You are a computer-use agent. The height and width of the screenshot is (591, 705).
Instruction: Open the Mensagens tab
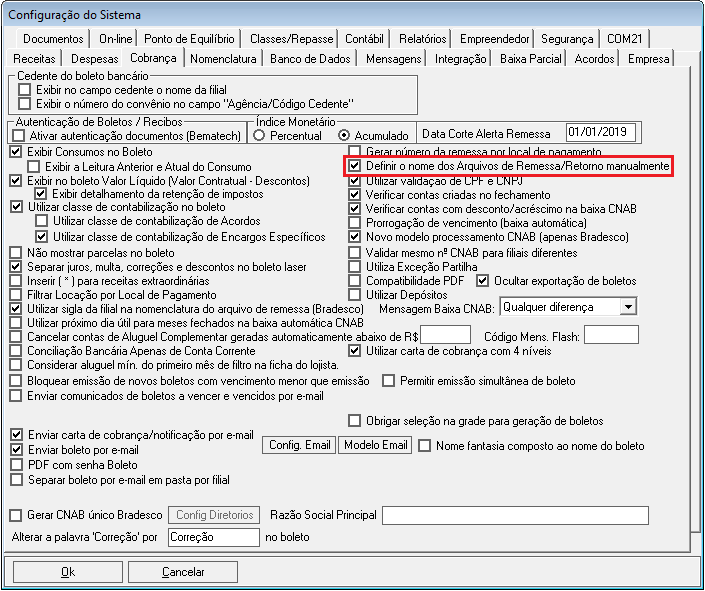(393, 59)
